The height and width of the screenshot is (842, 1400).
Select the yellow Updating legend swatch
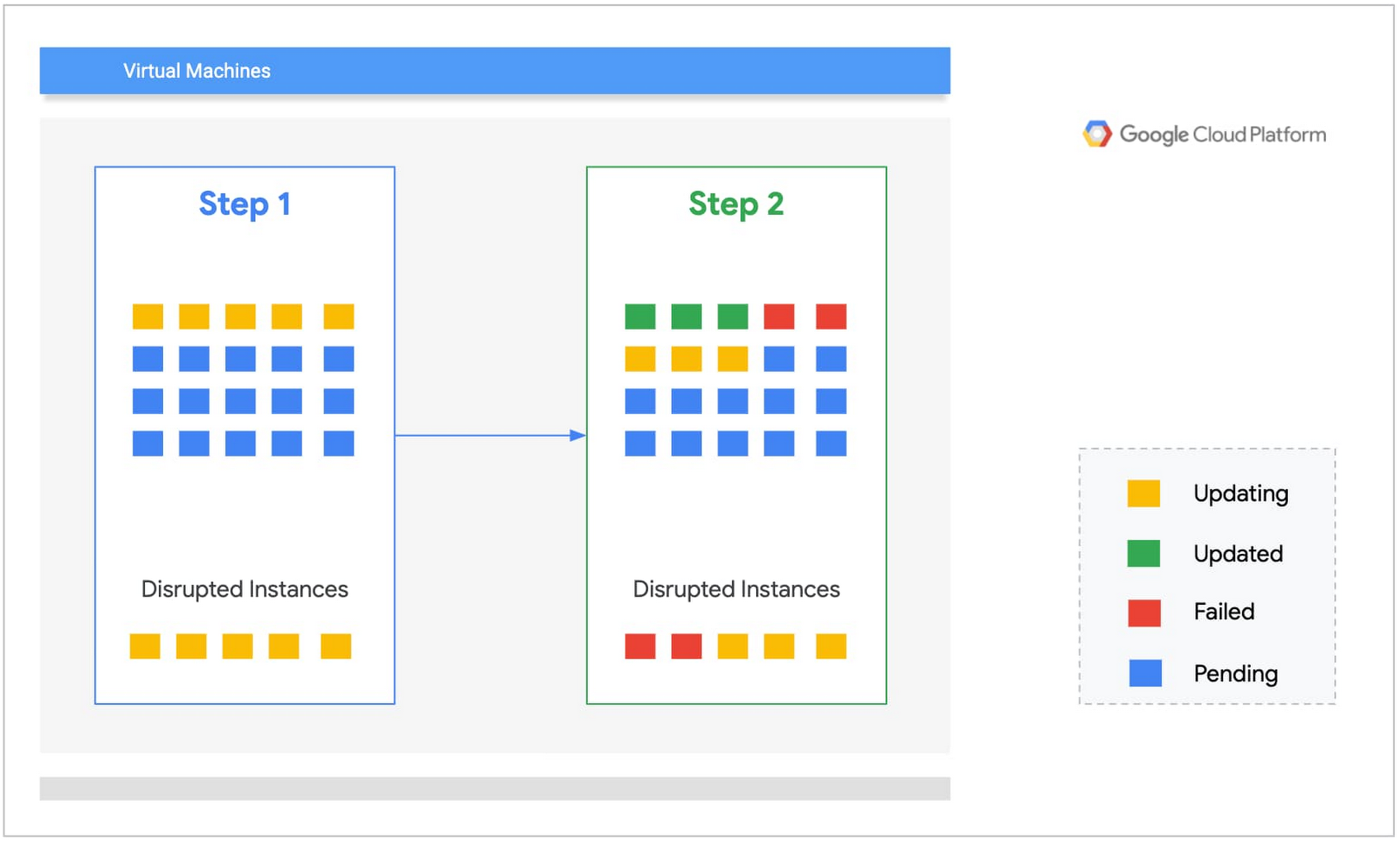[x=1143, y=494]
